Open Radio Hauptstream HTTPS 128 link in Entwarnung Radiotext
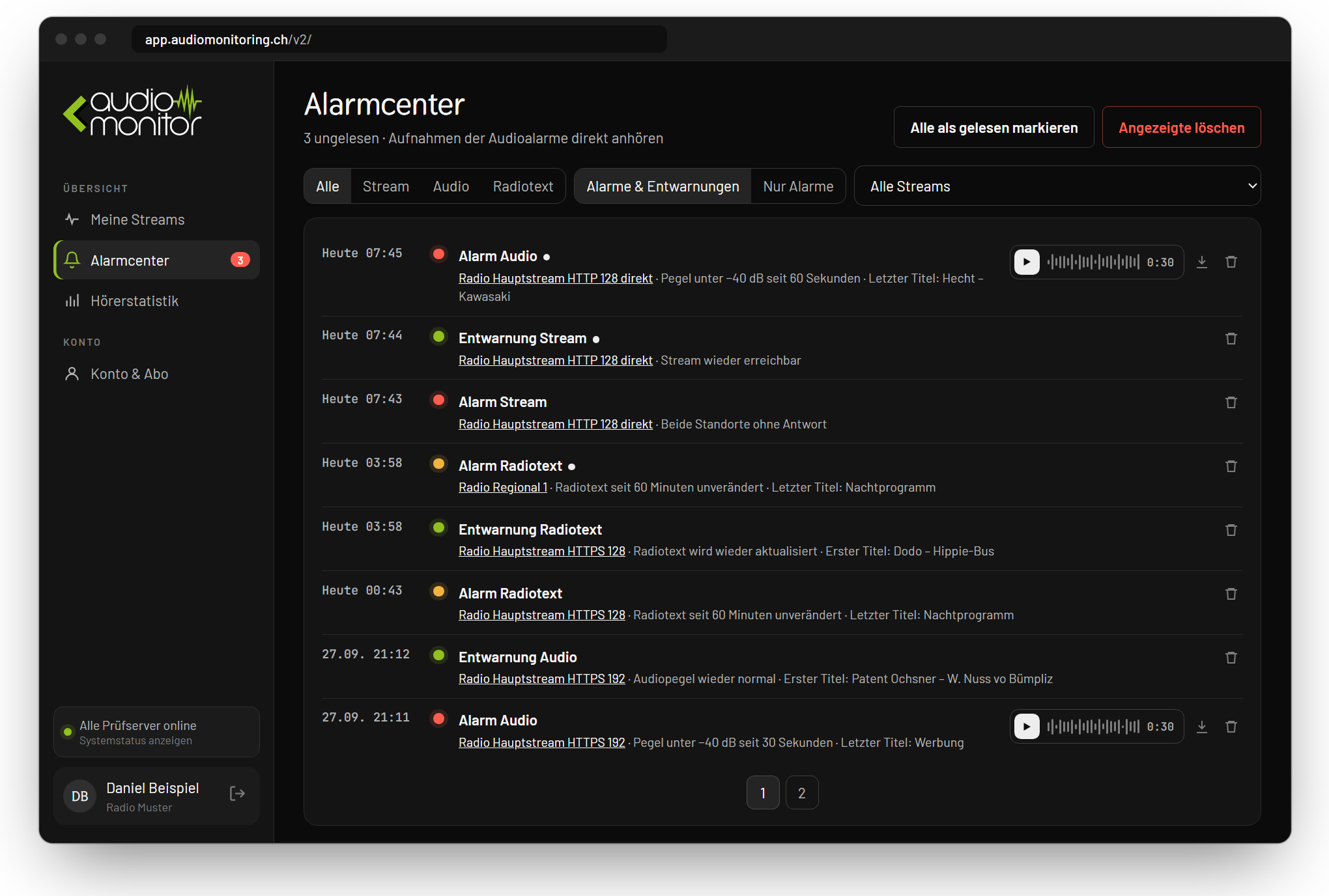 click(542, 552)
